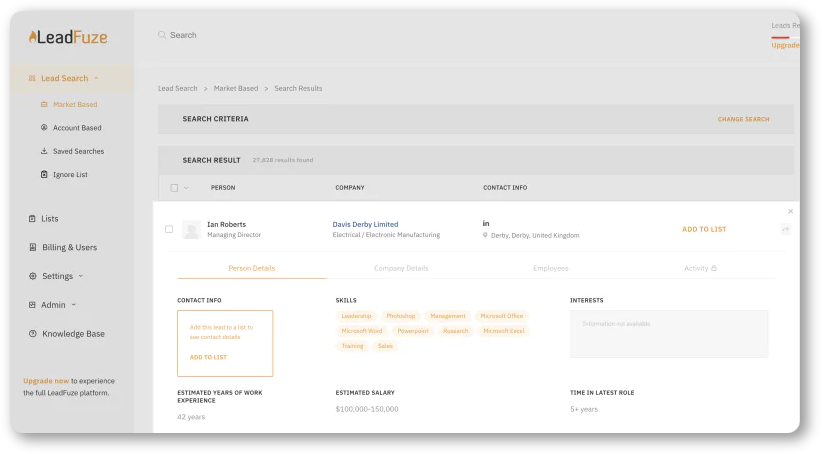Click the Photoshop skill tag
Viewport: 822px width, 454px height.
pyautogui.click(x=401, y=316)
